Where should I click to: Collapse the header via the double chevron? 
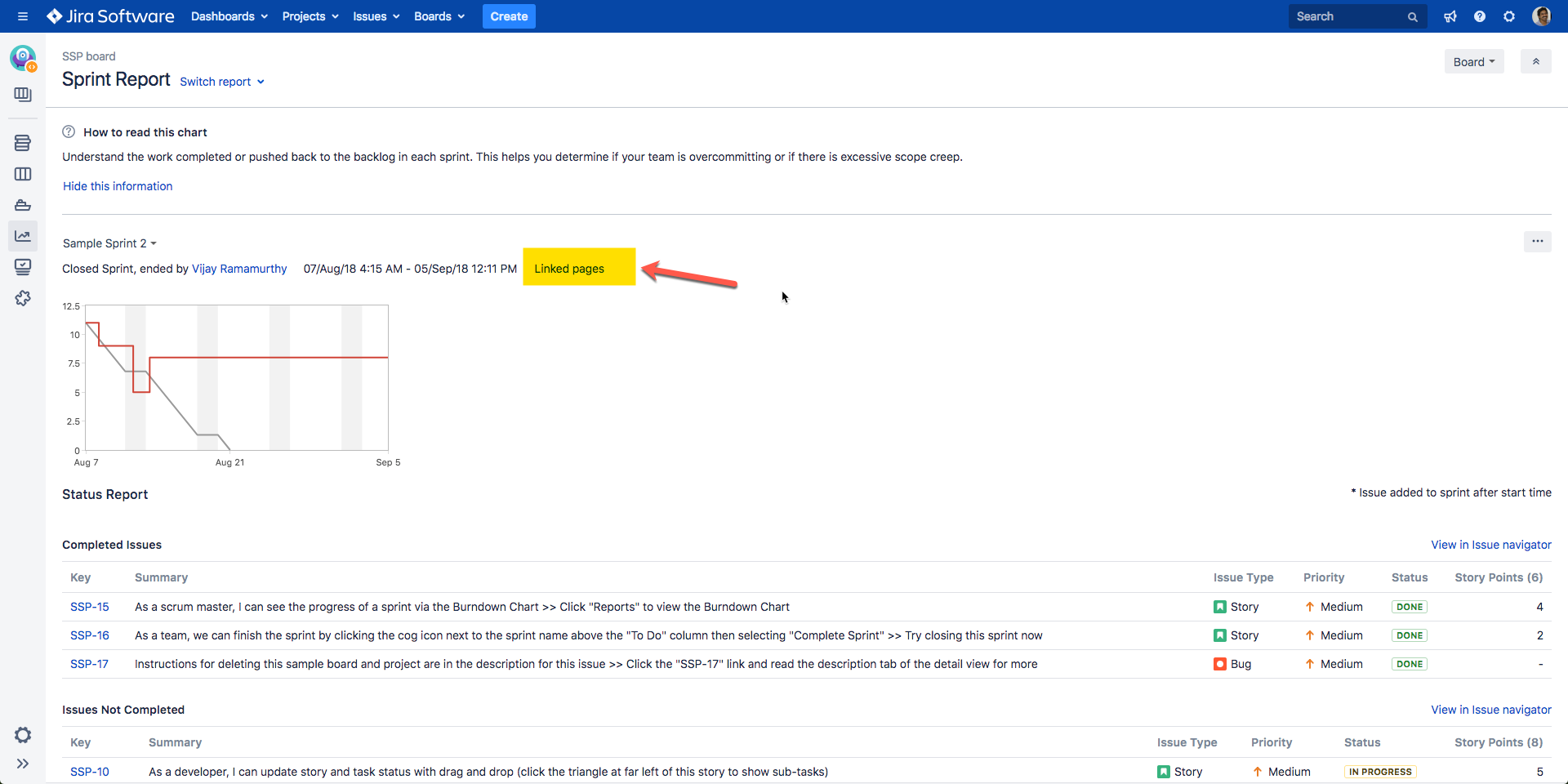(1536, 61)
